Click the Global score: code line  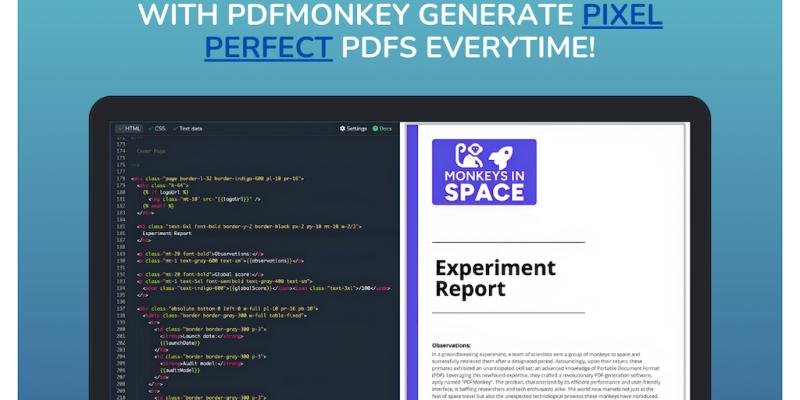[x=200, y=274]
